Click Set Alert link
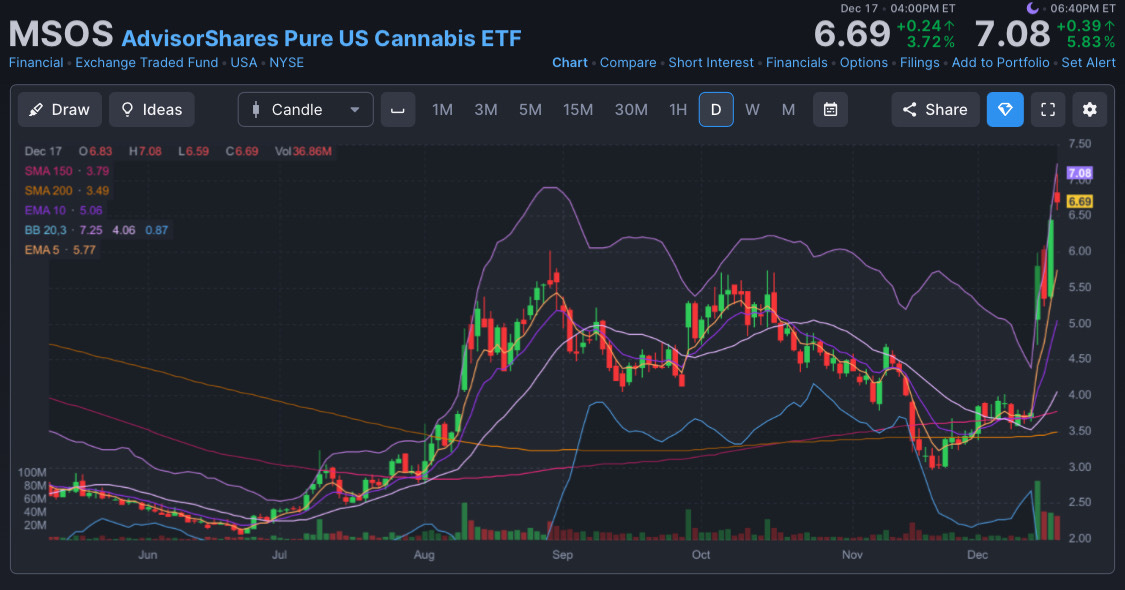The width and height of the screenshot is (1125, 590). pos(1088,62)
